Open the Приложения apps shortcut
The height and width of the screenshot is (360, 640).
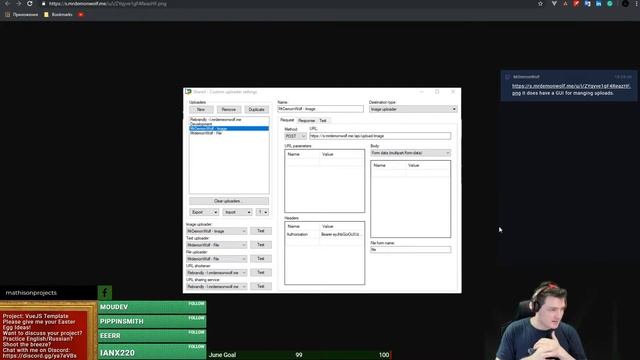click(x=22, y=15)
